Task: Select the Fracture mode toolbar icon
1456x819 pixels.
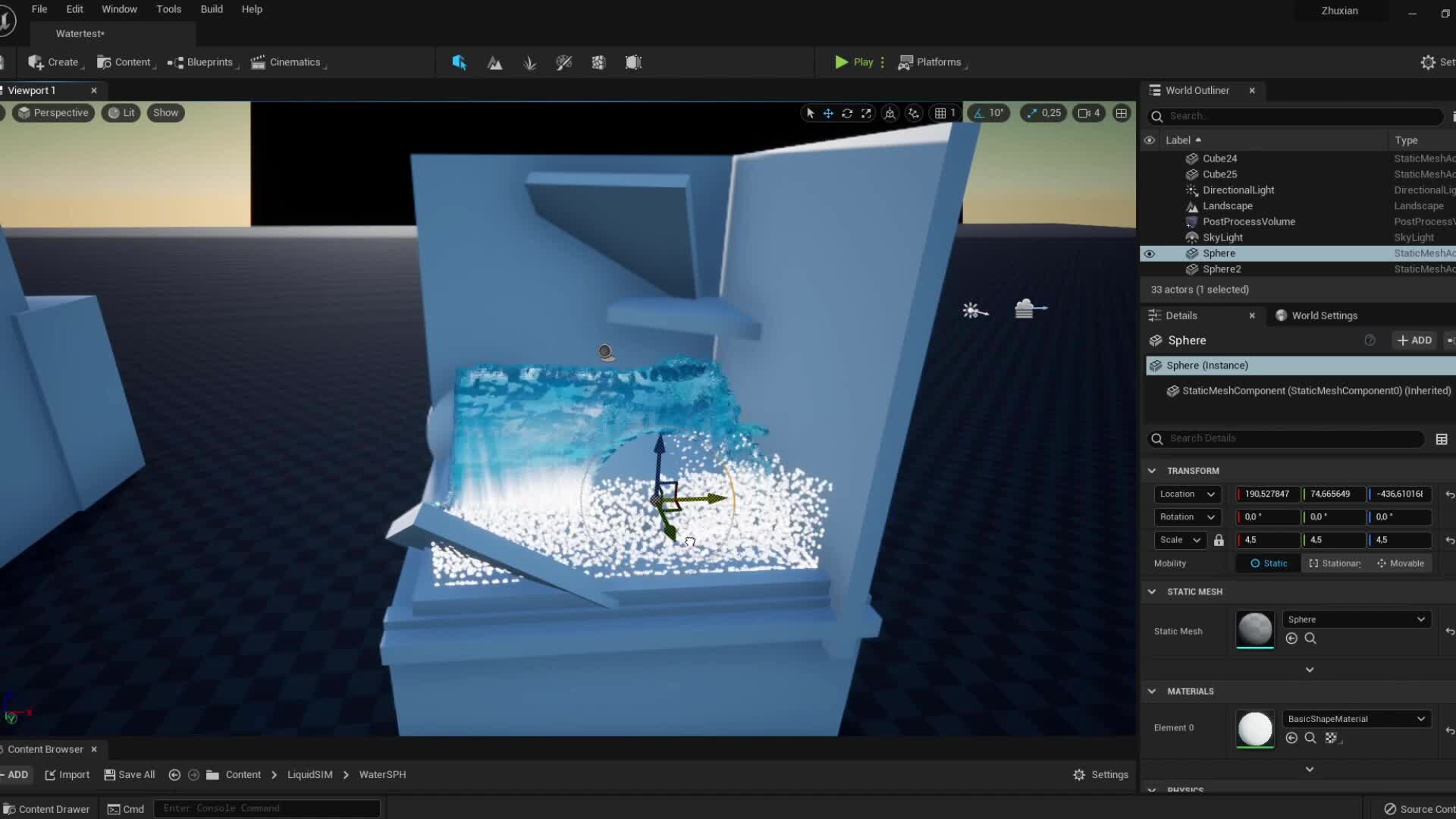Action: pos(598,62)
